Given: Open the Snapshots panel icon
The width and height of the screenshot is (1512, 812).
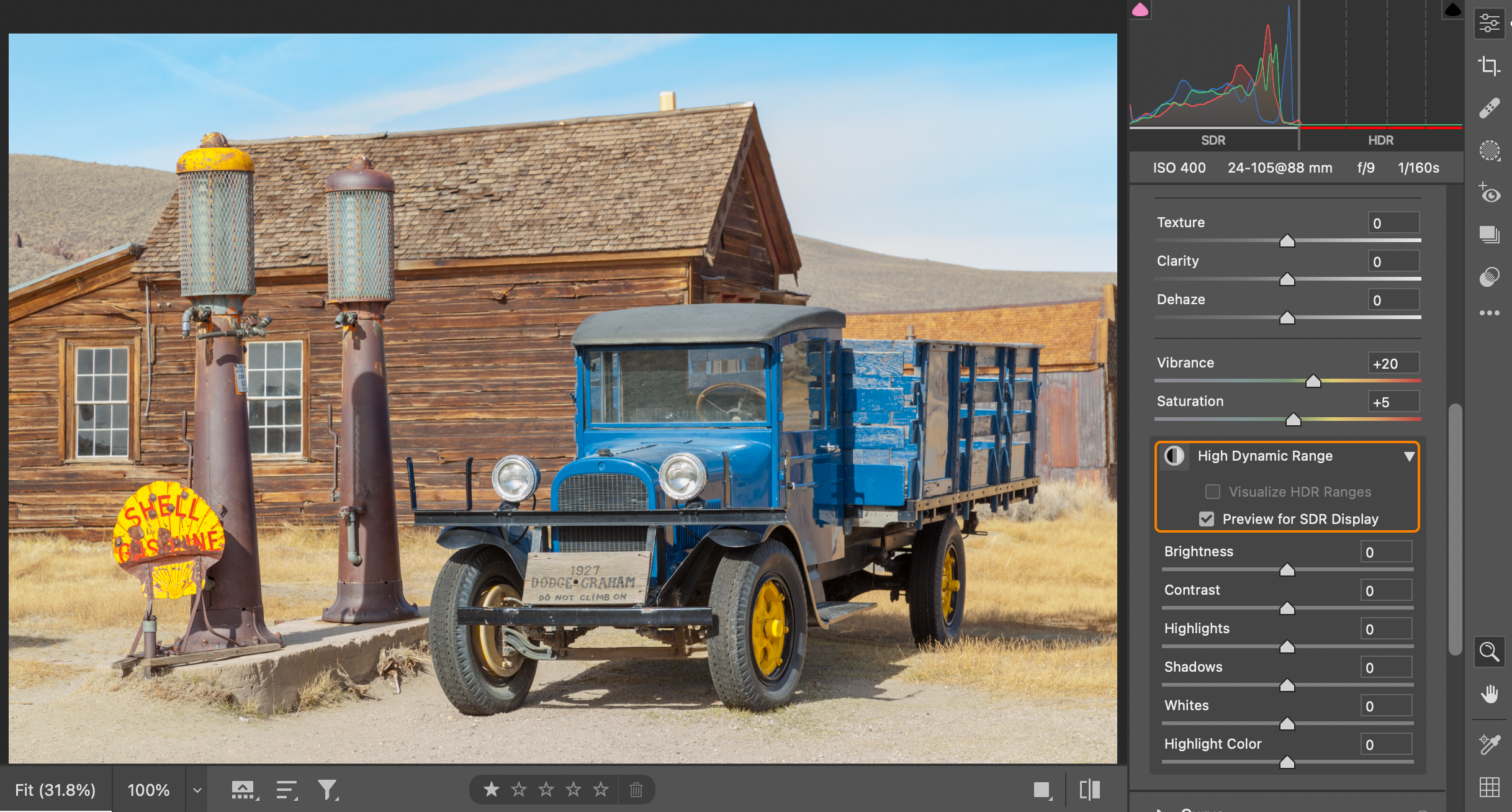Looking at the screenshot, I should pyautogui.click(x=1489, y=235).
